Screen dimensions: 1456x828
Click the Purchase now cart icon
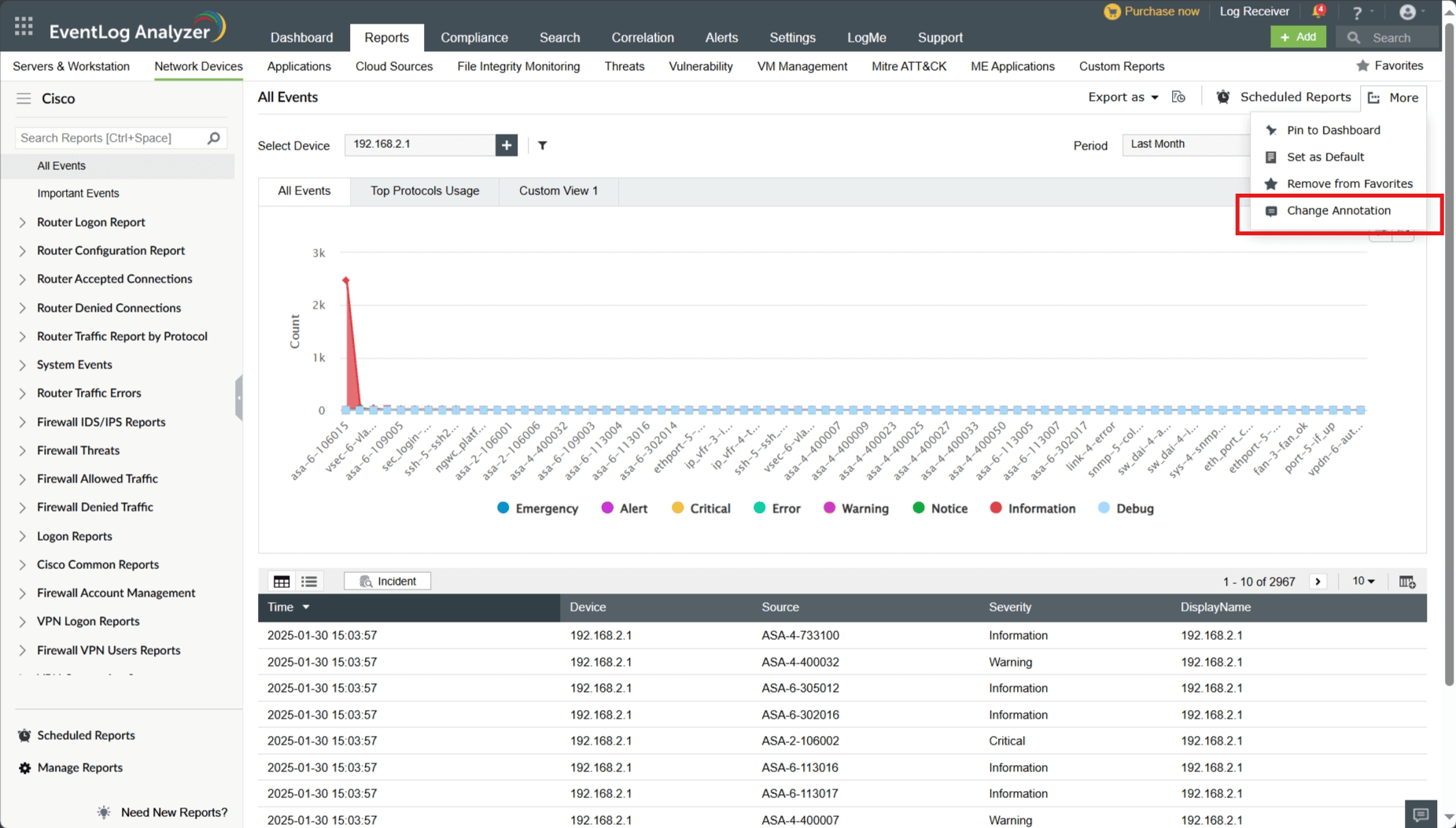[1111, 12]
